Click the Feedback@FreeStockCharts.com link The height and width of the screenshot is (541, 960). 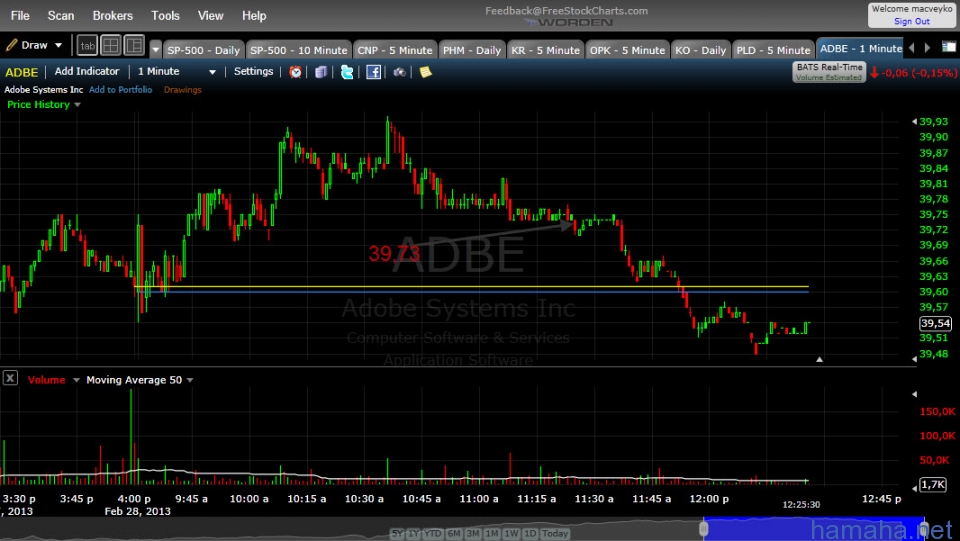point(566,10)
